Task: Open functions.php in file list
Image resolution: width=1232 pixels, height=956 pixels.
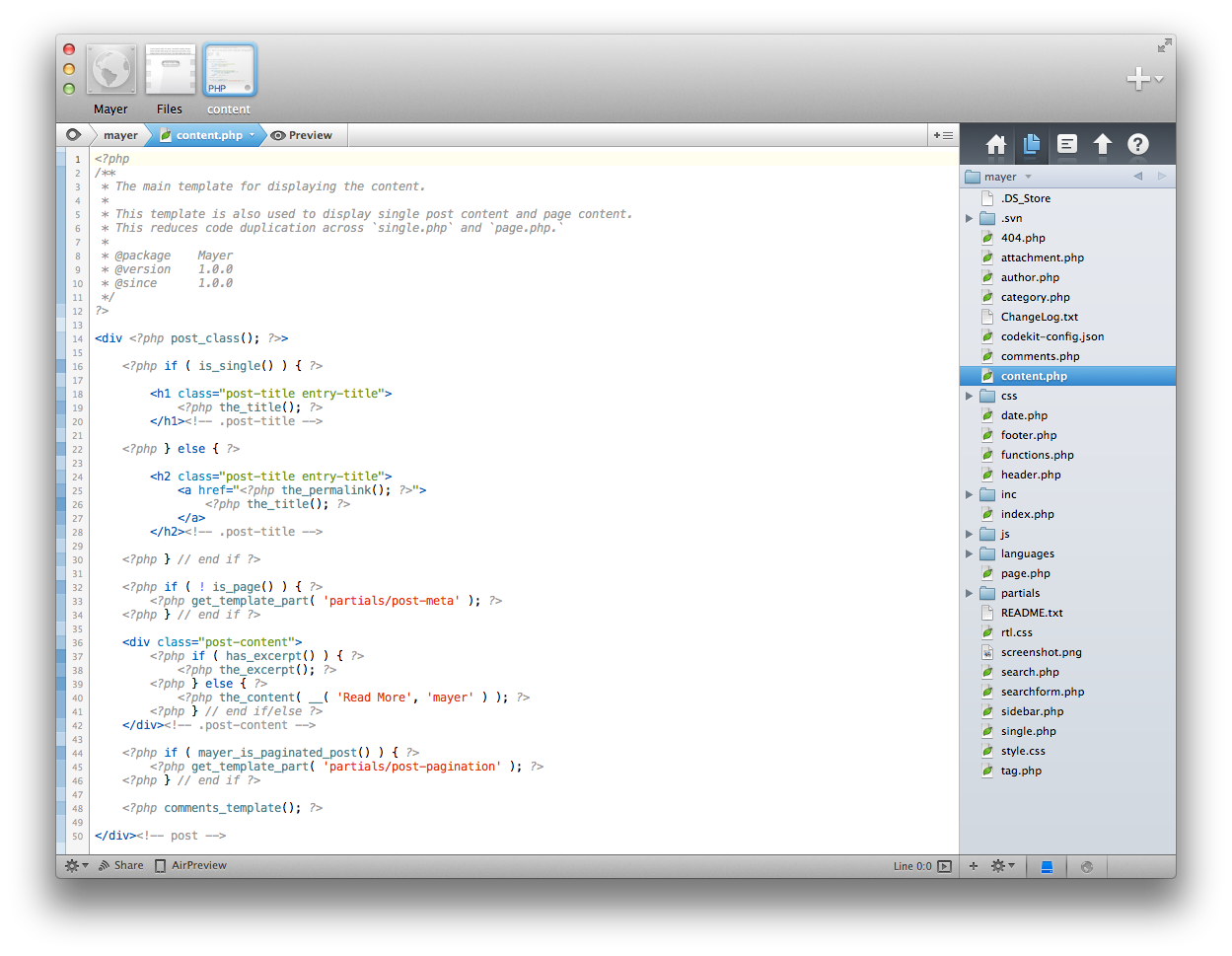Action: pyautogui.click(x=1037, y=455)
